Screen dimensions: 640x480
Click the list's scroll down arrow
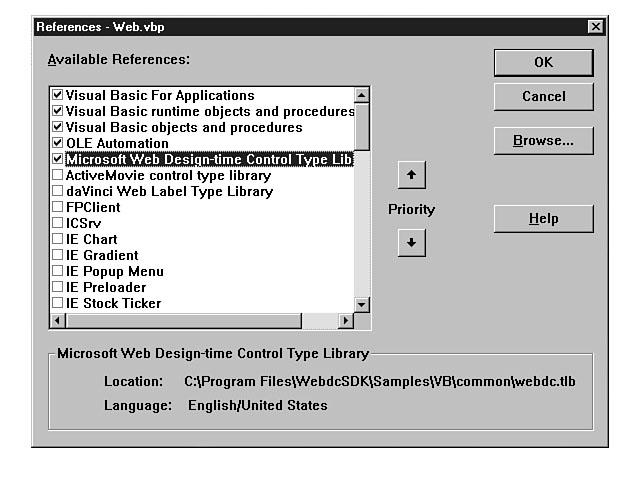point(362,304)
